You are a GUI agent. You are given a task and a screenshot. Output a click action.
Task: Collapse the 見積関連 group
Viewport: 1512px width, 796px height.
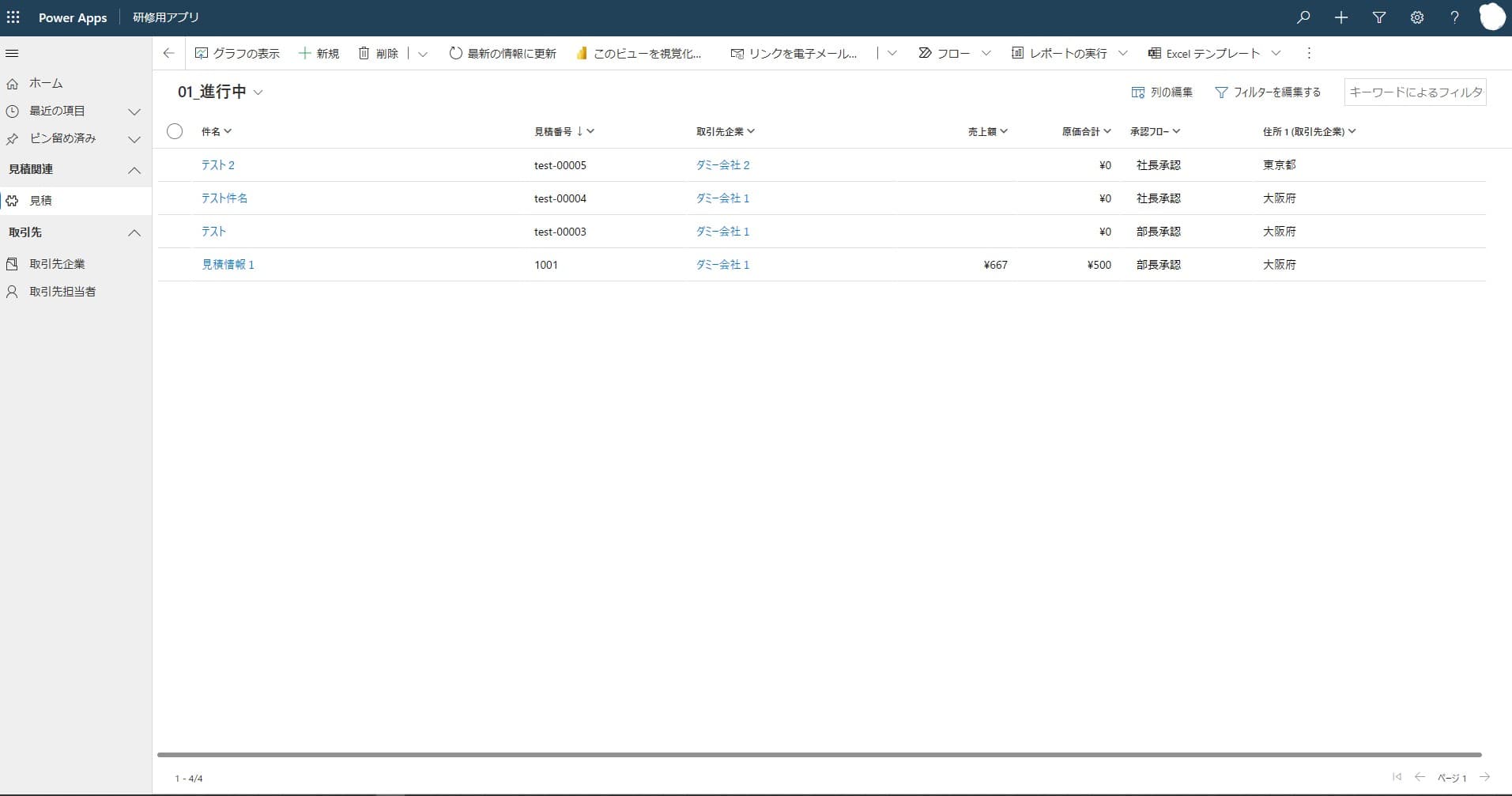(x=134, y=170)
